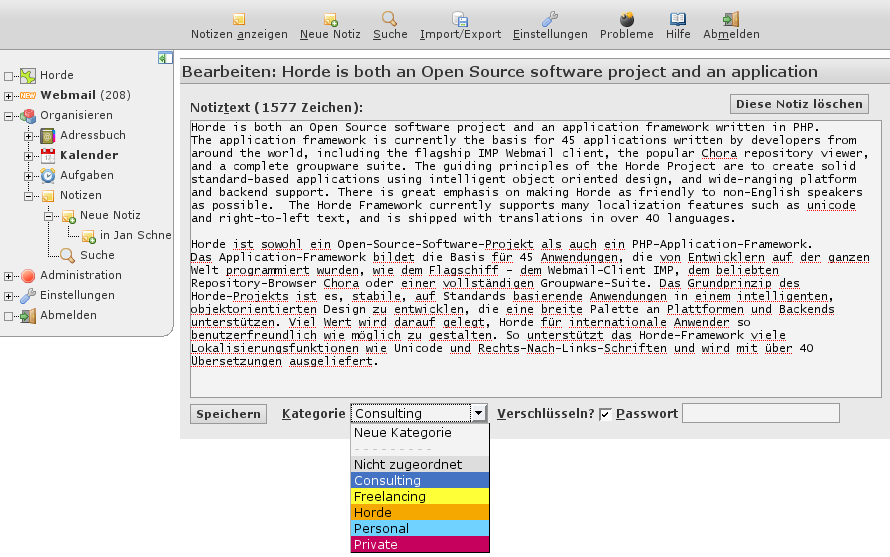
Task: Click the Suche magnifier toolbar icon
Action: tap(389, 19)
